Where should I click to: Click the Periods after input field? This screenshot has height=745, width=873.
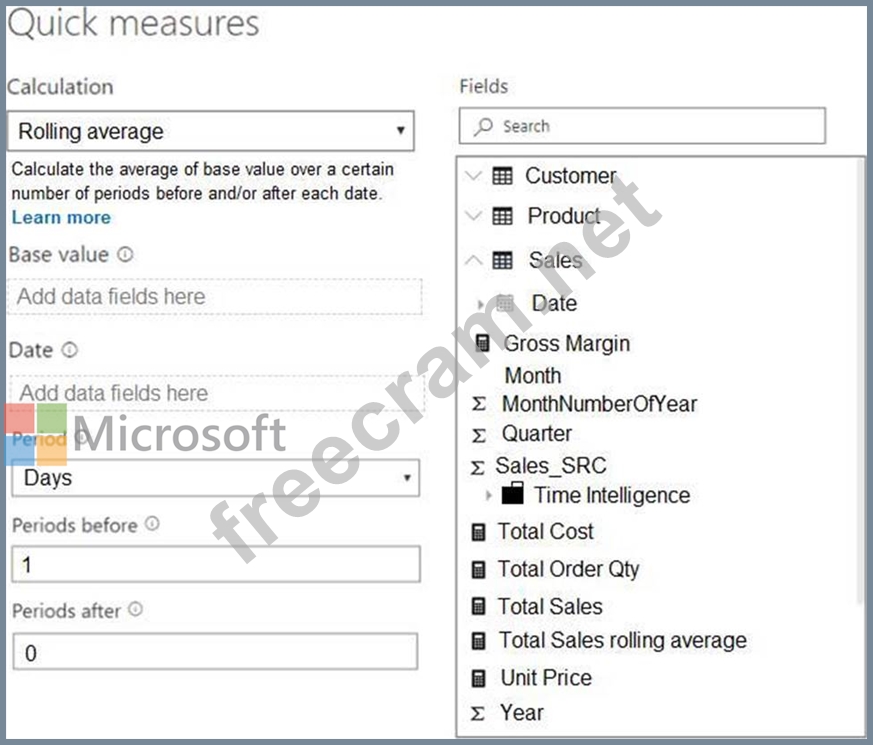pyautogui.click(x=215, y=653)
